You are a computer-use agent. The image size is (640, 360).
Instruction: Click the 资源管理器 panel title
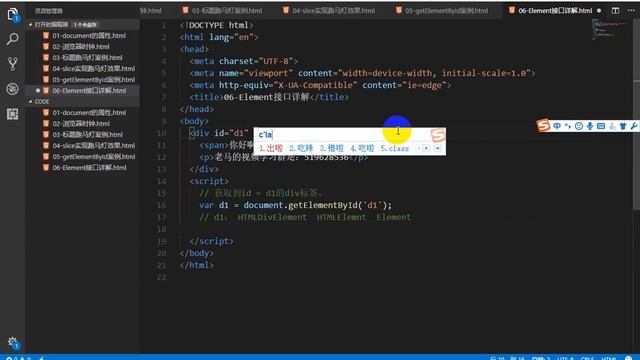click(x=49, y=11)
